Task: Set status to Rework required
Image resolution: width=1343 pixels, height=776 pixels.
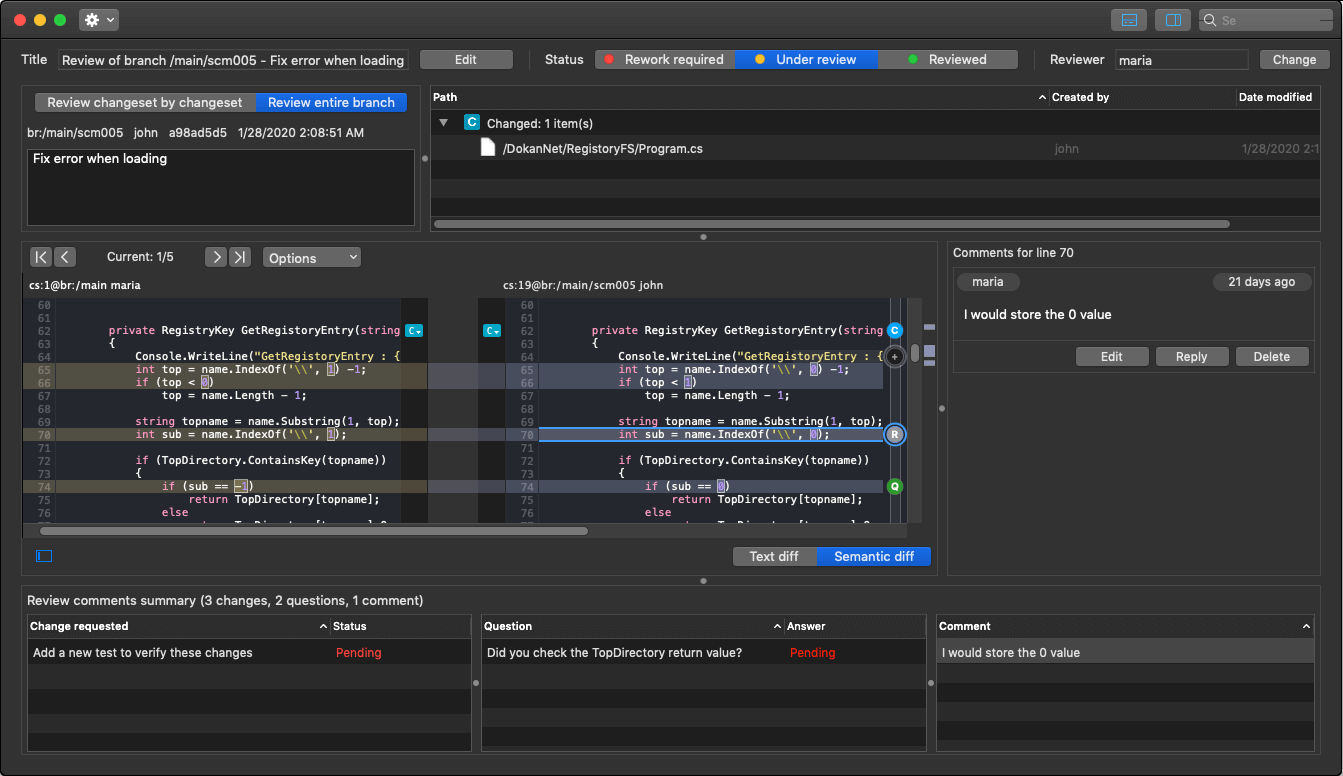Action: 665,60
